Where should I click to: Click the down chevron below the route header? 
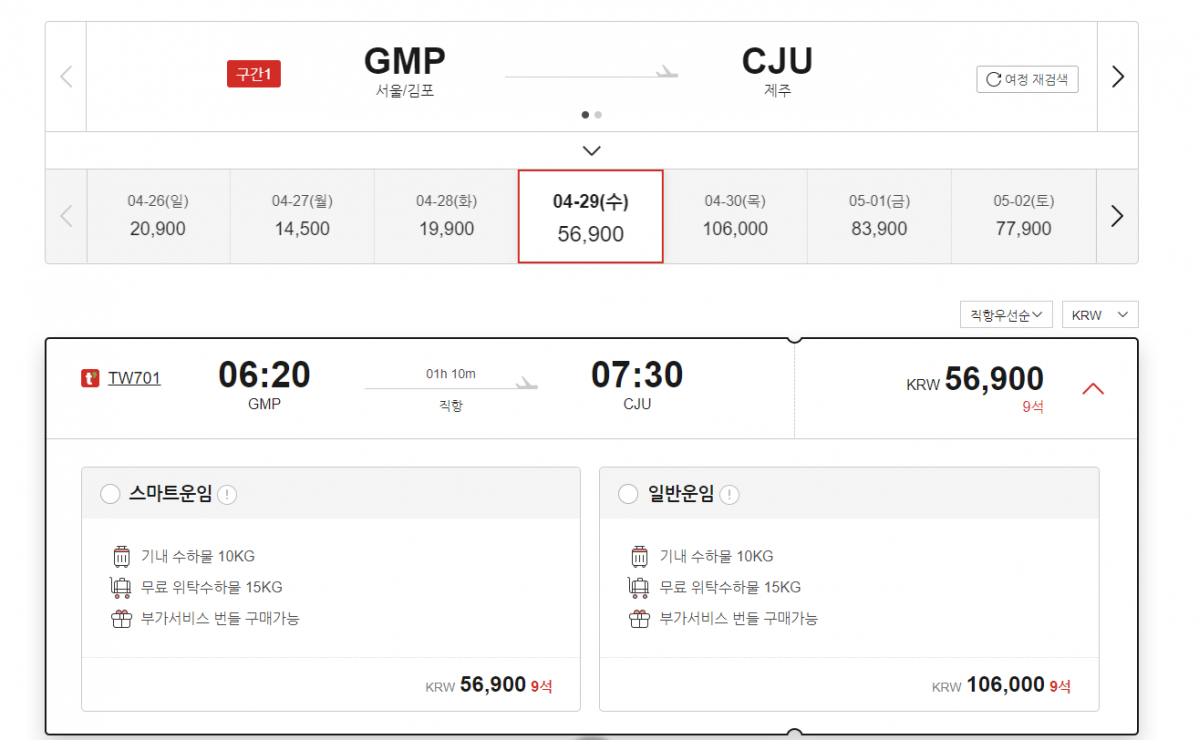pos(591,150)
